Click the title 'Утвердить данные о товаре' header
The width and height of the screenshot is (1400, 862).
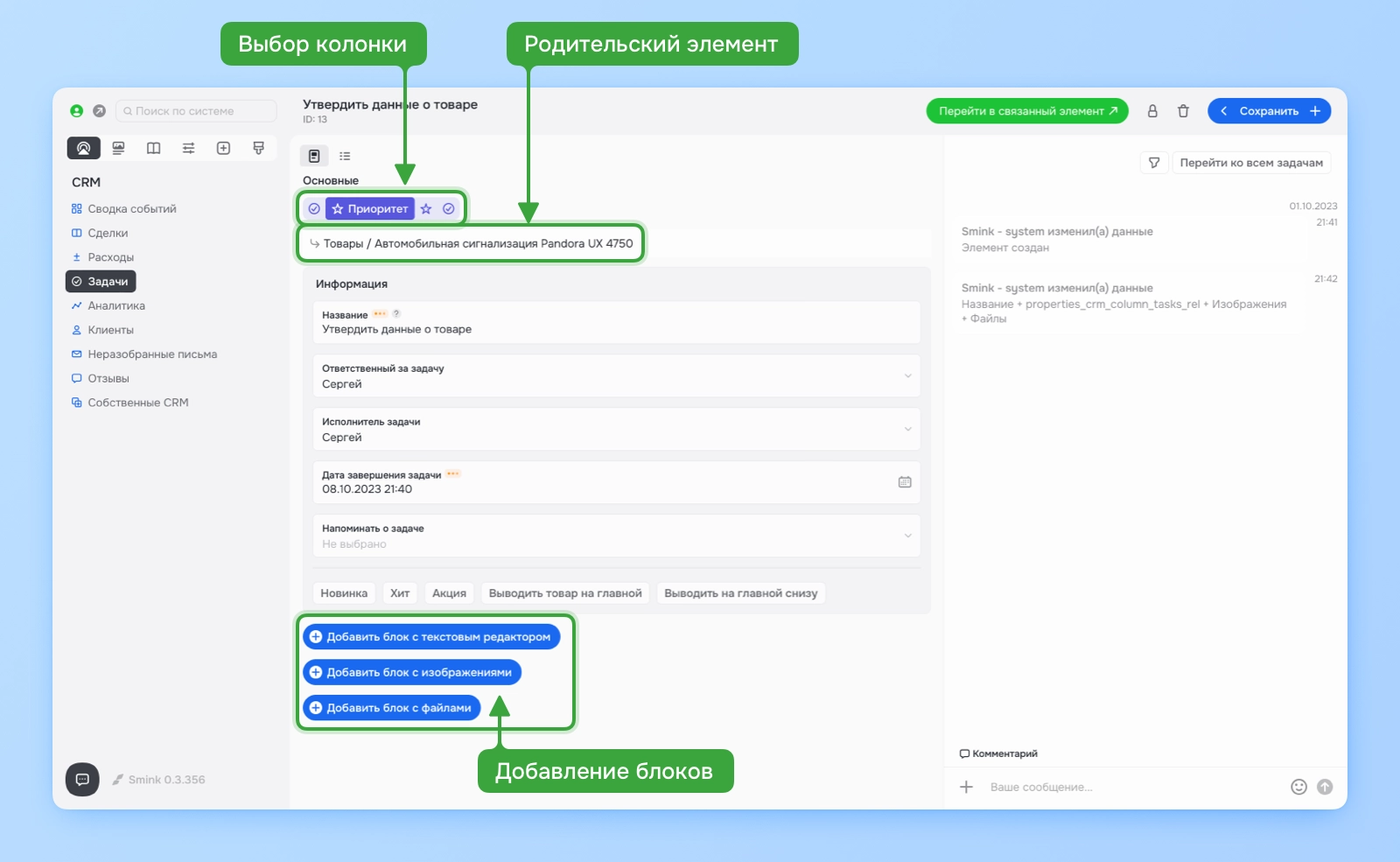[x=390, y=104]
